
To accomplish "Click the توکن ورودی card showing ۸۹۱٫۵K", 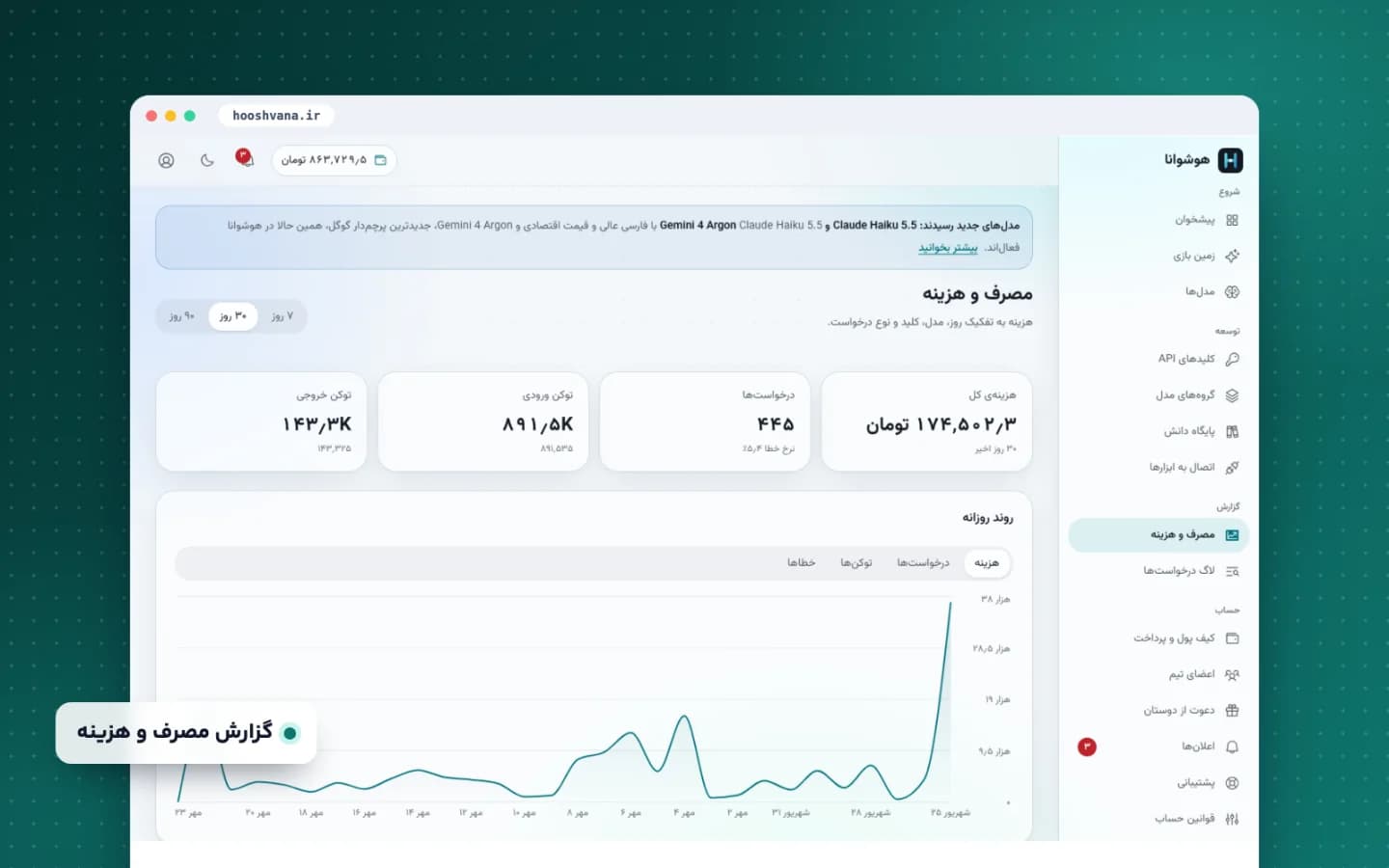I will (x=483, y=421).
